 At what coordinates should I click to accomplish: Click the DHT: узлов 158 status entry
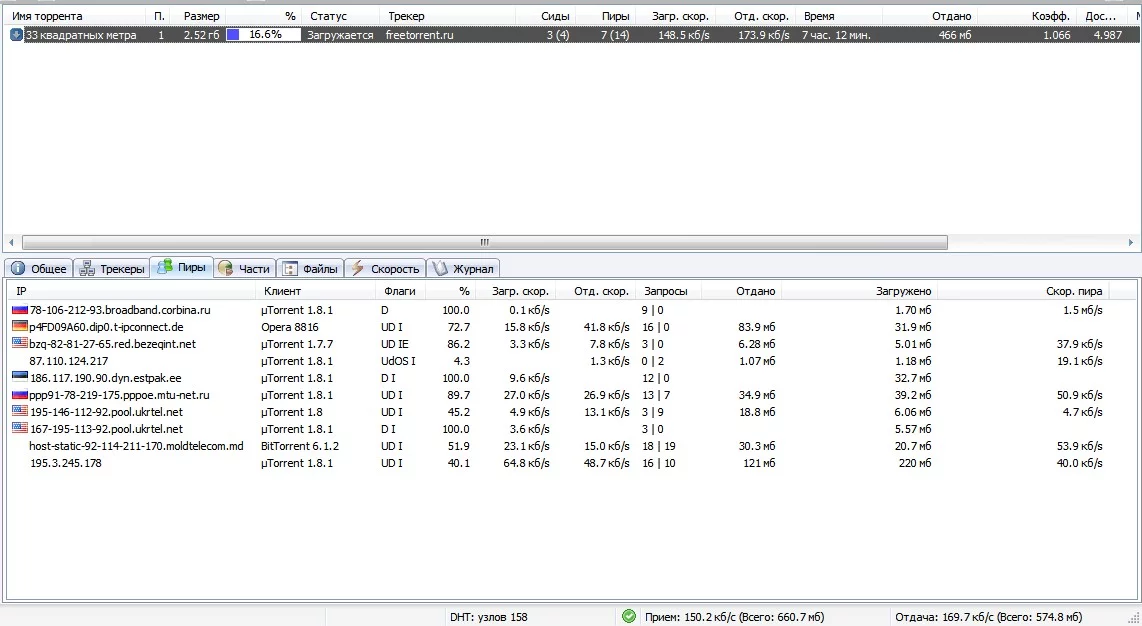[x=489, y=617]
